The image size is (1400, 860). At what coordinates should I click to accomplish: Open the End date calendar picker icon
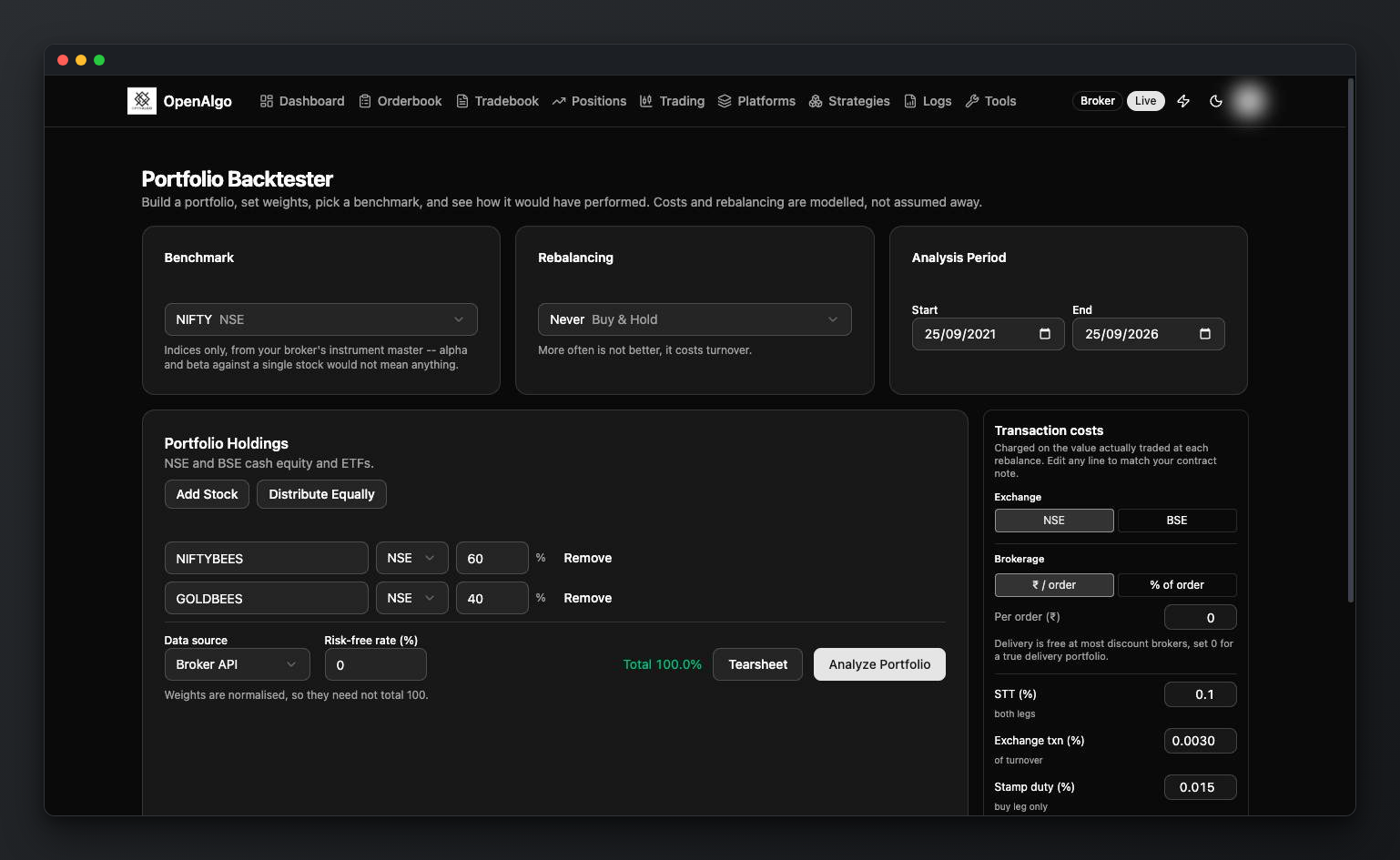(1205, 334)
